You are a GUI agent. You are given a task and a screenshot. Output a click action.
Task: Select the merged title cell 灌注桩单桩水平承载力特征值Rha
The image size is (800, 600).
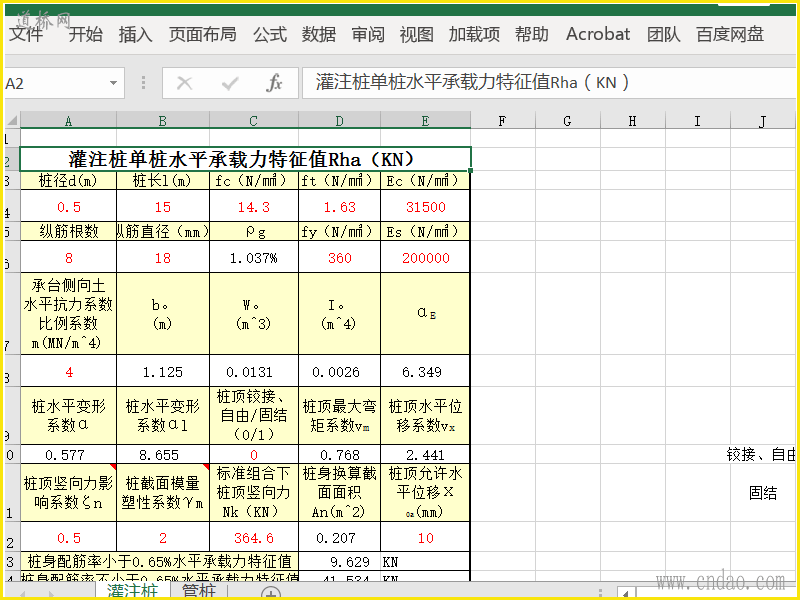click(x=245, y=159)
